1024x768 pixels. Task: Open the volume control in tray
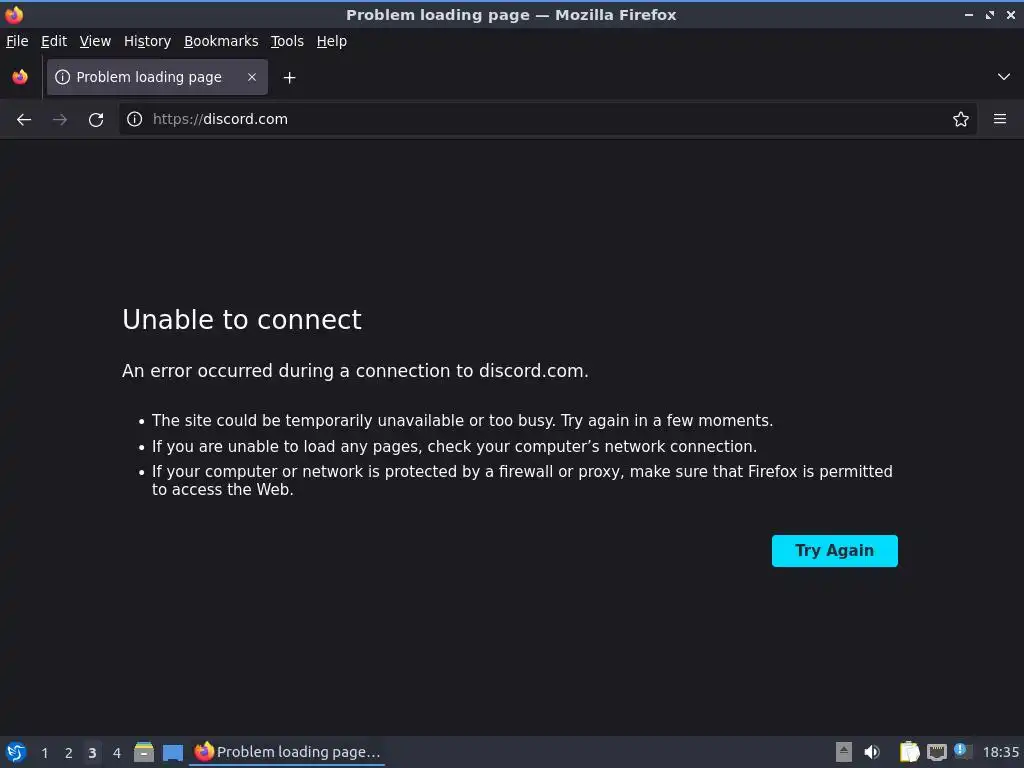click(x=872, y=752)
